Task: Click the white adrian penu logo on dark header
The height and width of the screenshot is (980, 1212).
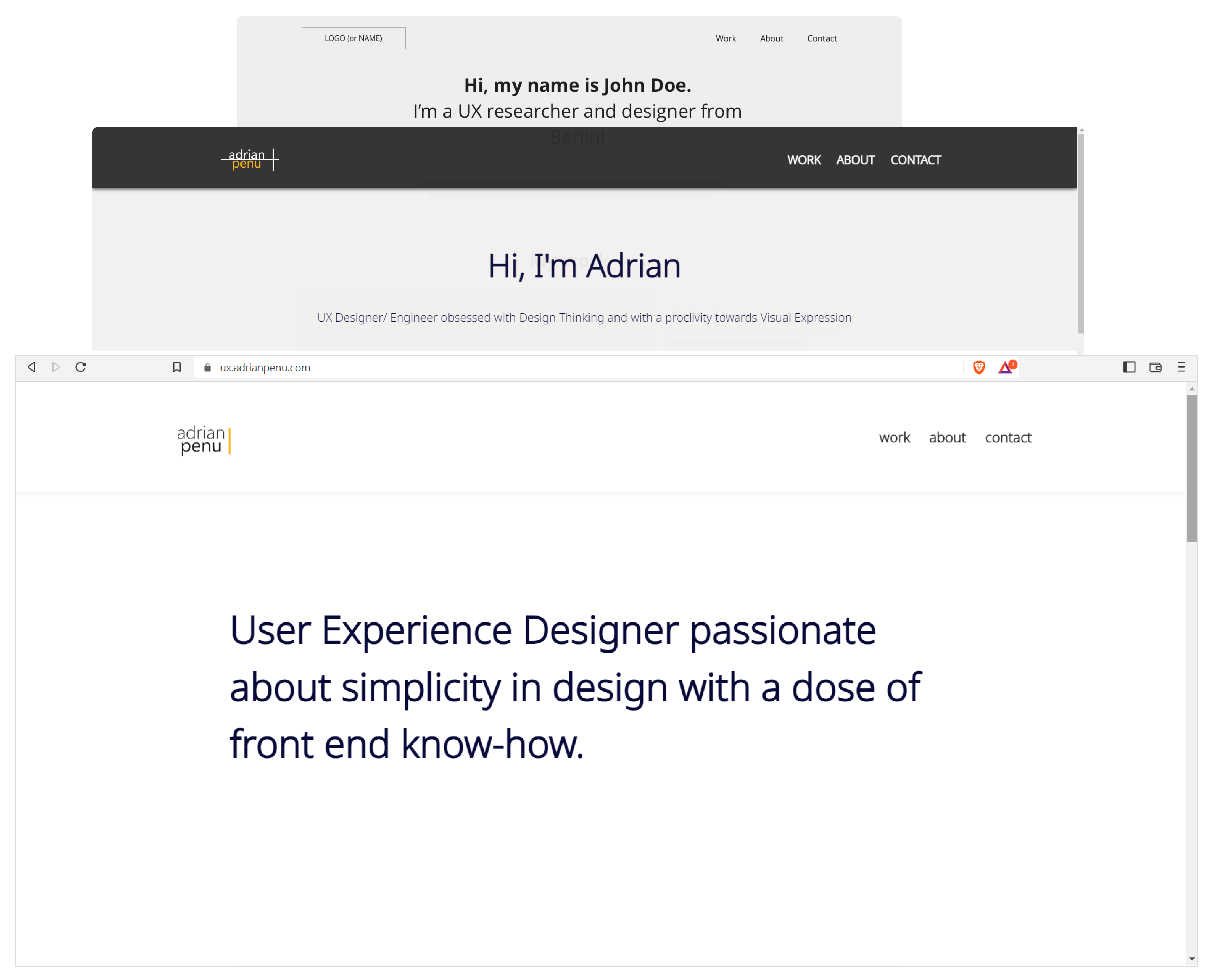Action: (250, 160)
